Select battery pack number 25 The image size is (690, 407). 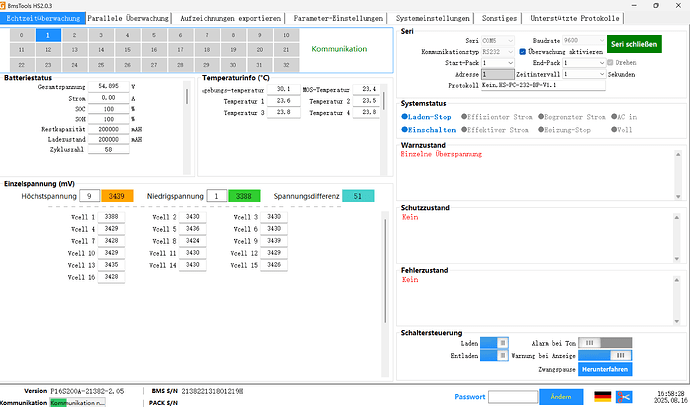click(101, 65)
